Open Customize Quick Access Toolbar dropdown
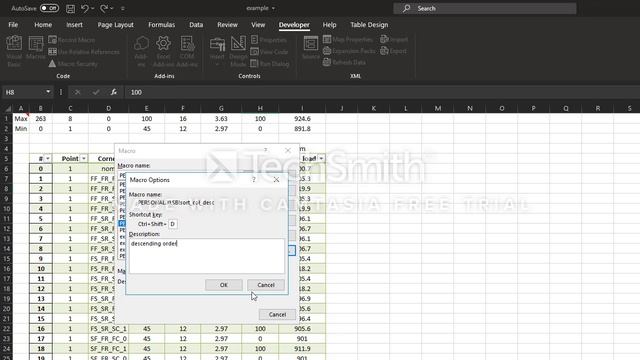This screenshot has height=360, width=640. (x=123, y=8)
